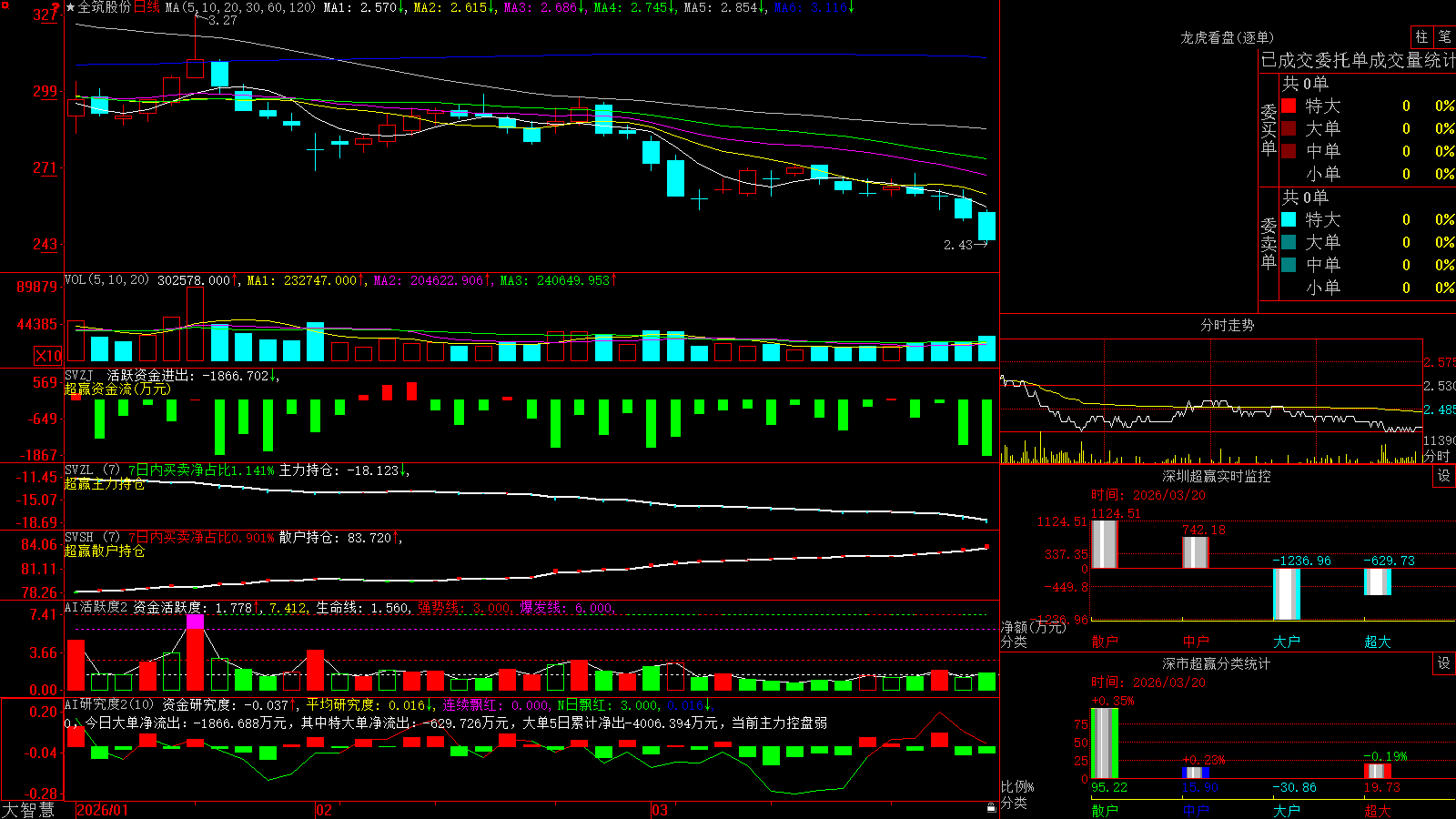The image size is (1456, 819).
Task: Click the 今日大单净流出 summary text line
Action: coord(446,723)
